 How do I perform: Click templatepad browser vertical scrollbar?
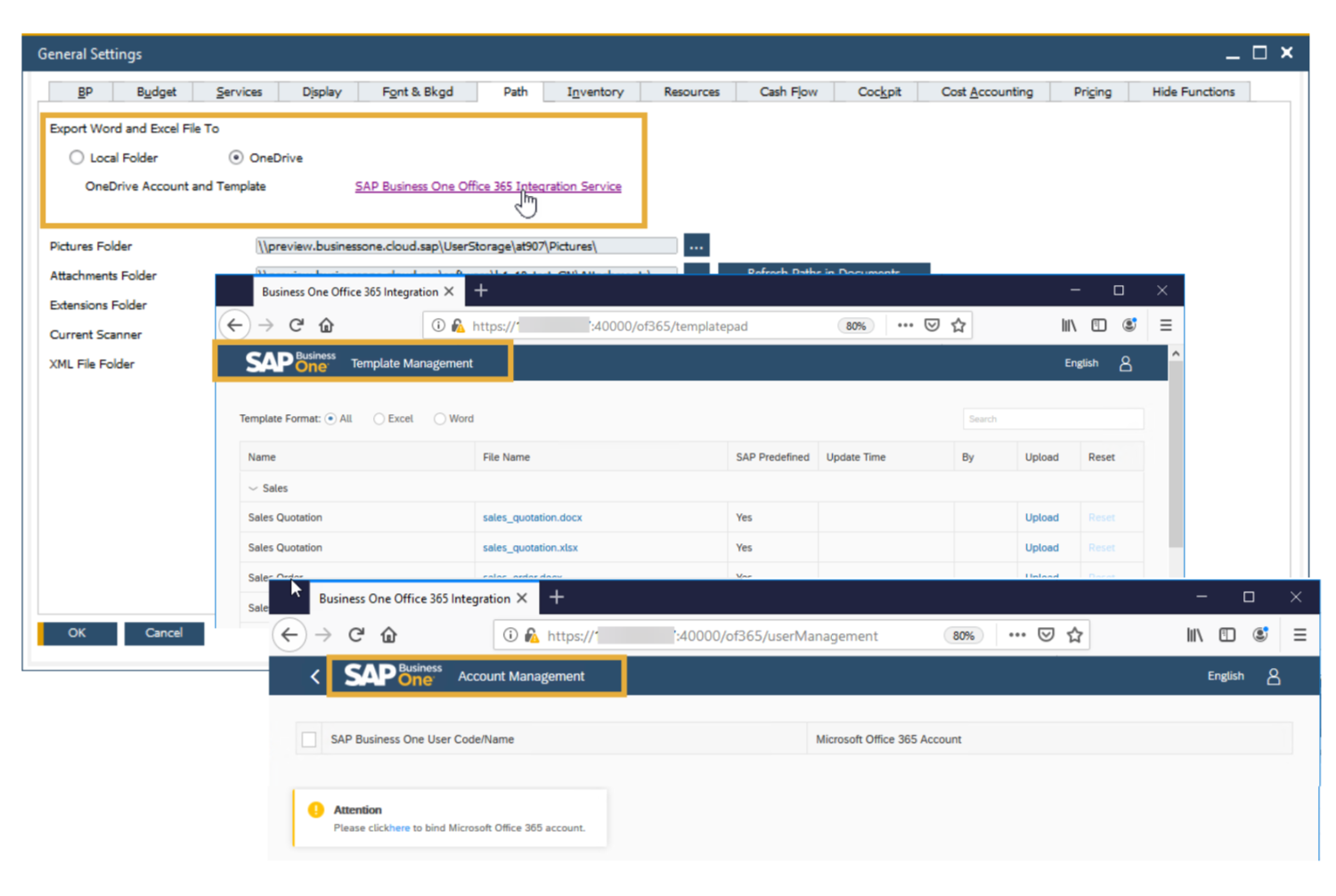(1176, 454)
